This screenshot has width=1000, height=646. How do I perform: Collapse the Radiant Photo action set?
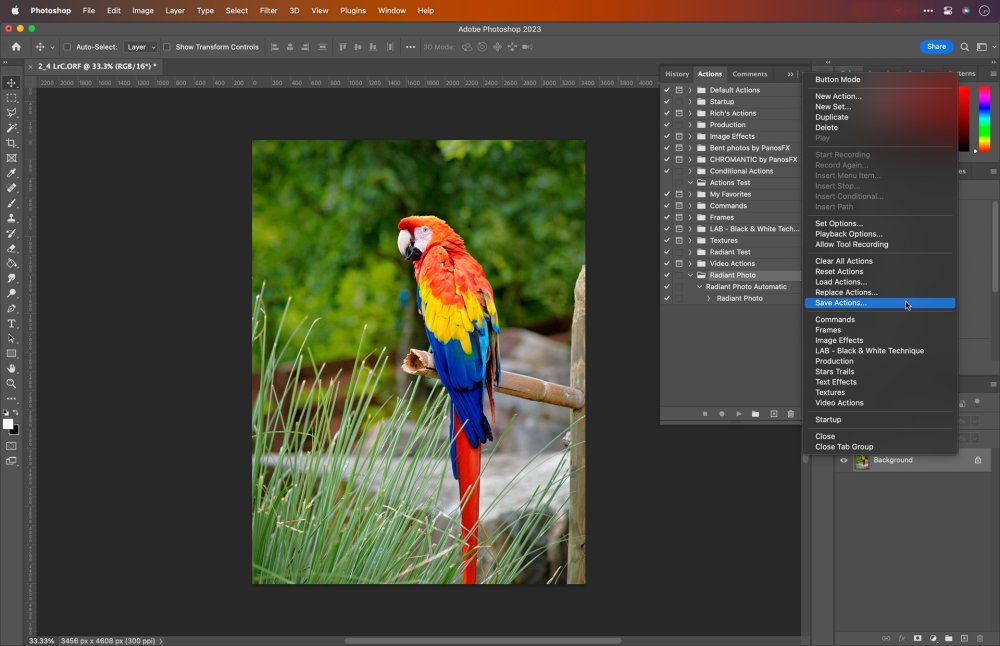tap(690, 275)
